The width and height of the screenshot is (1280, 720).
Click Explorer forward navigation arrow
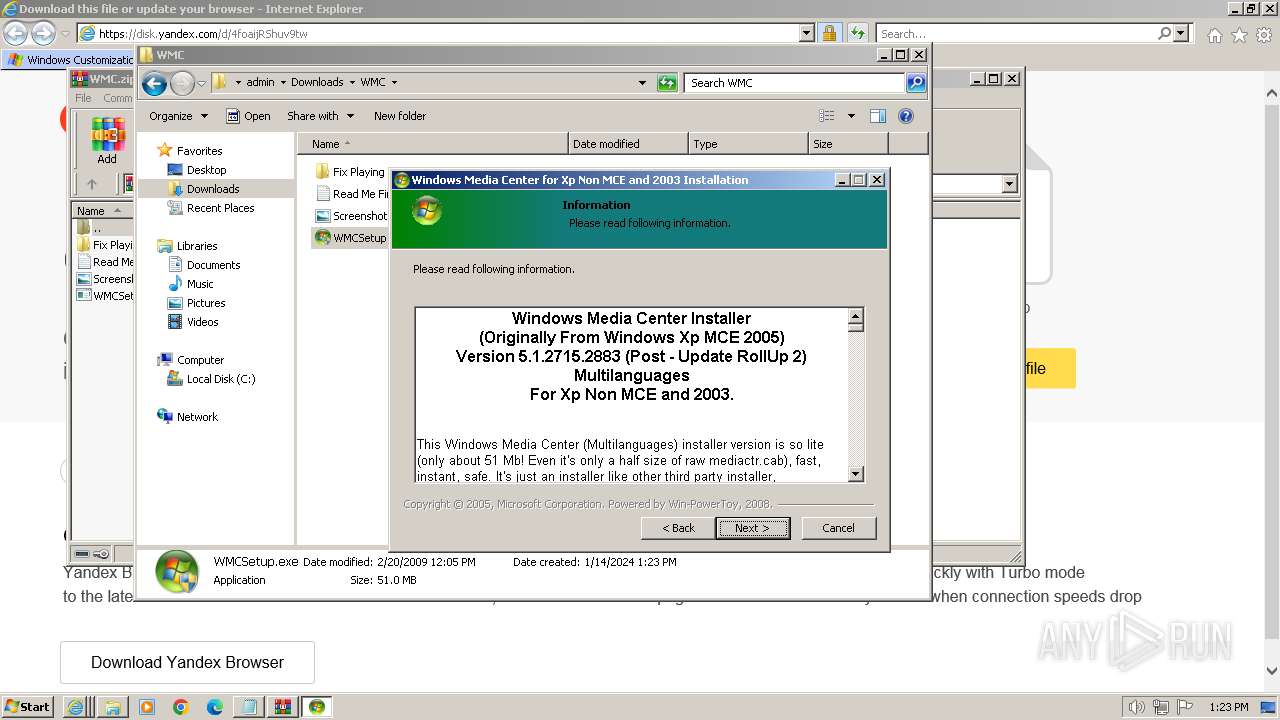tap(182, 83)
